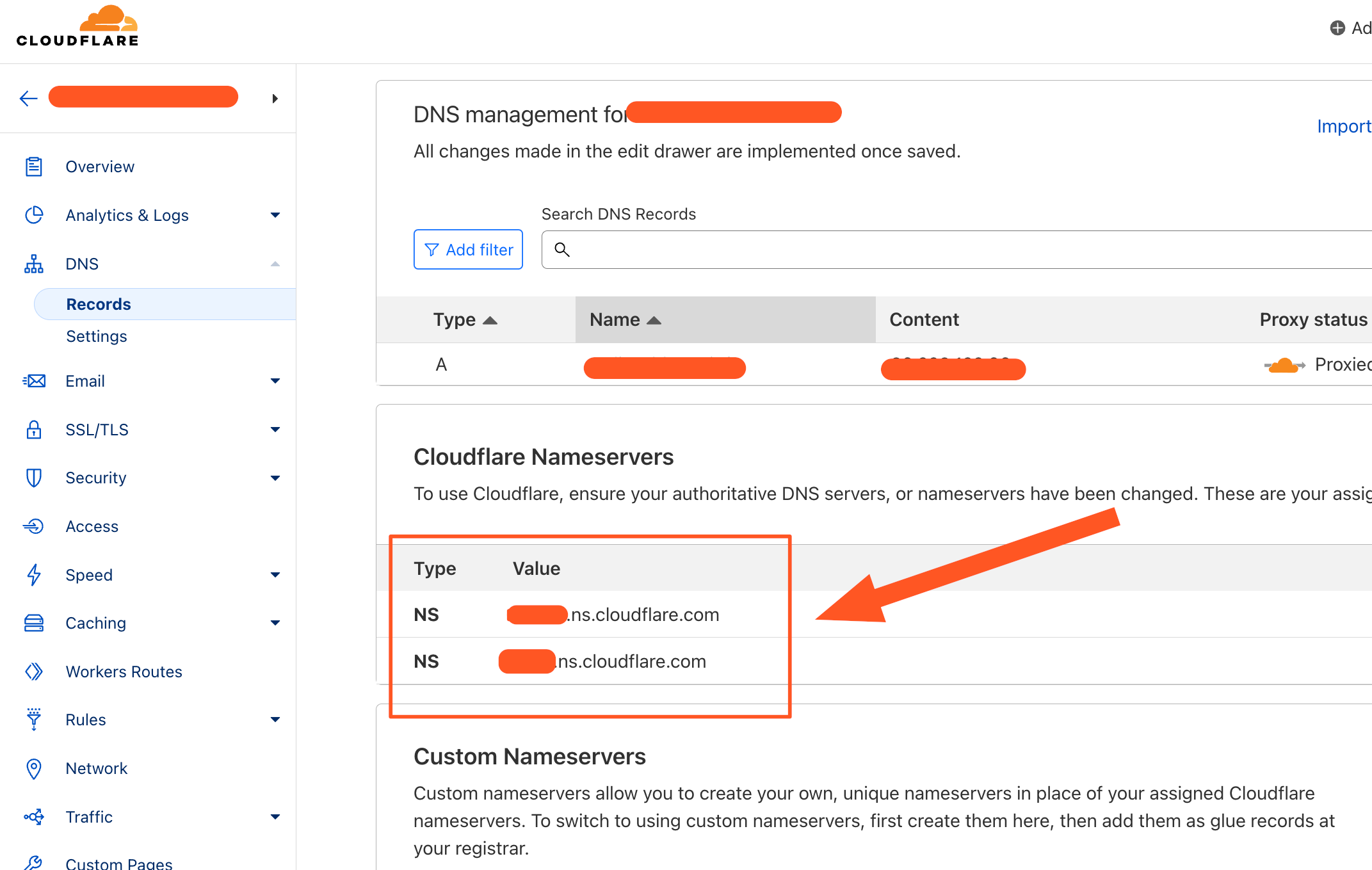Click the SSL/TLS padlock icon

(33, 430)
